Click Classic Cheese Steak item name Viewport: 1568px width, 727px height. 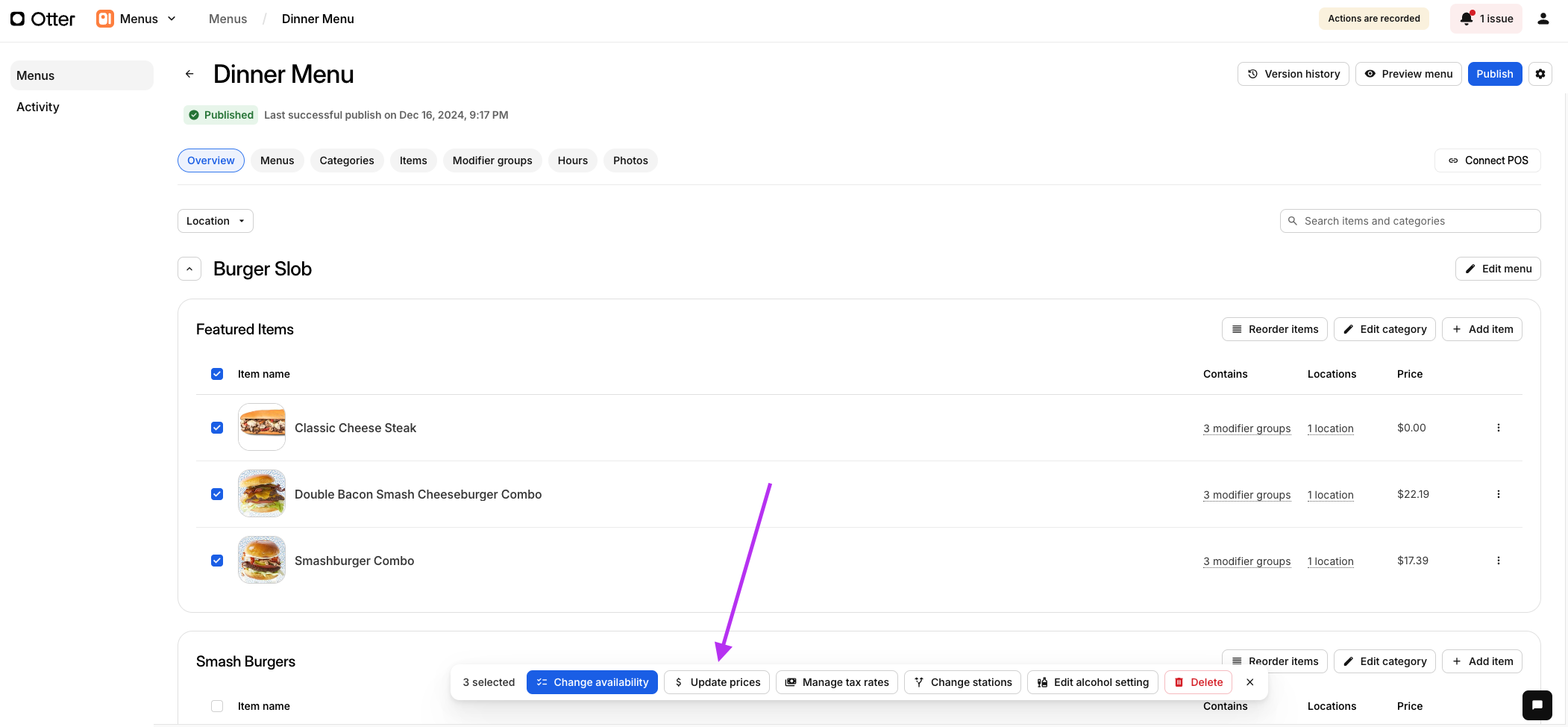pyautogui.click(x=355, y=428)
